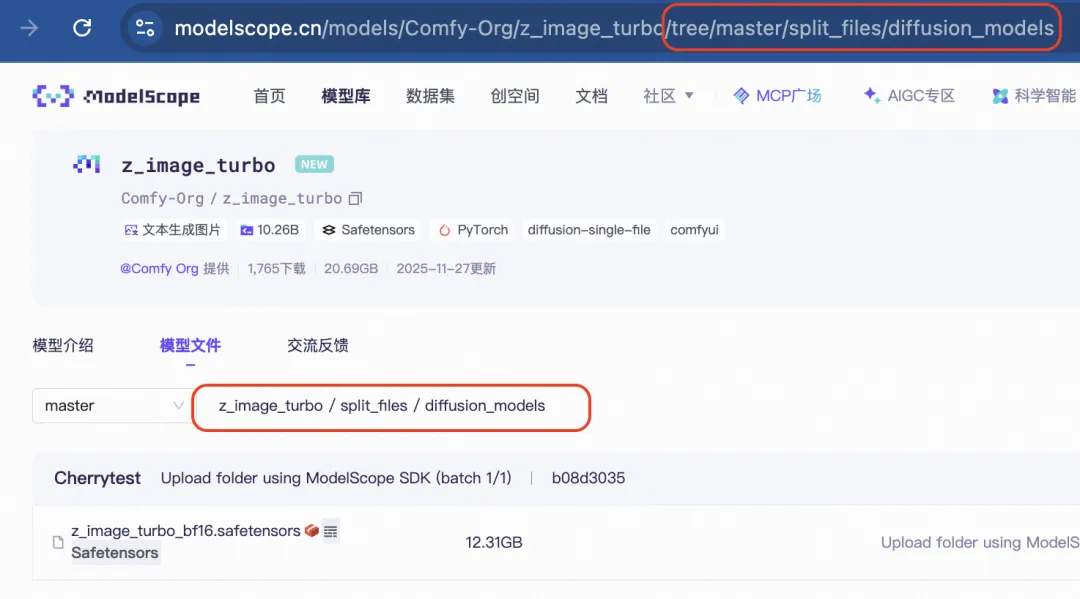Click the 文本生成图片 tag
The image size is (1080, 599).
pyautogui.click(x=172, y=230)
